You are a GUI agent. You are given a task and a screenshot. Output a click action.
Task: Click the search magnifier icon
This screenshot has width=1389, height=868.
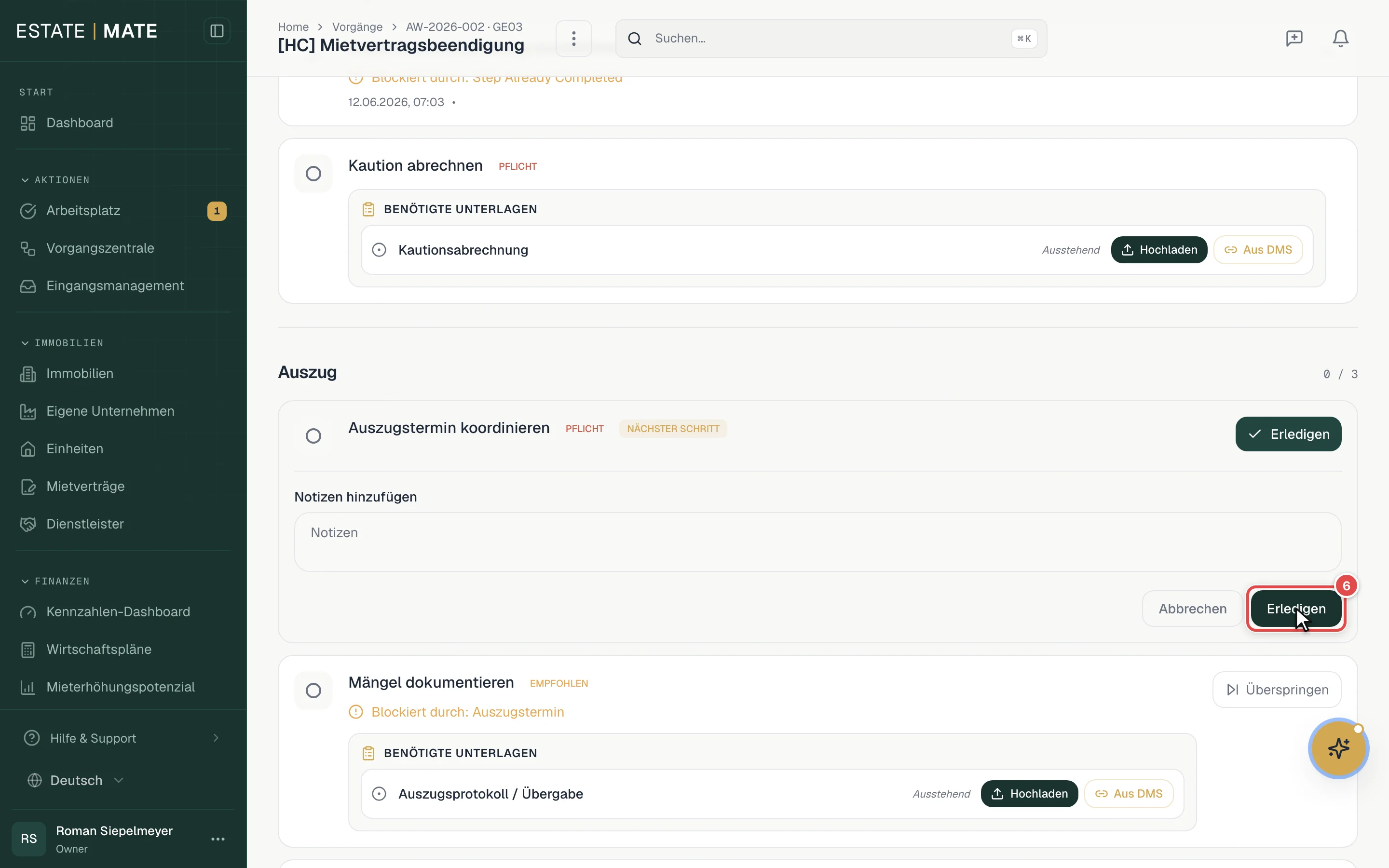tap(634, 39)
